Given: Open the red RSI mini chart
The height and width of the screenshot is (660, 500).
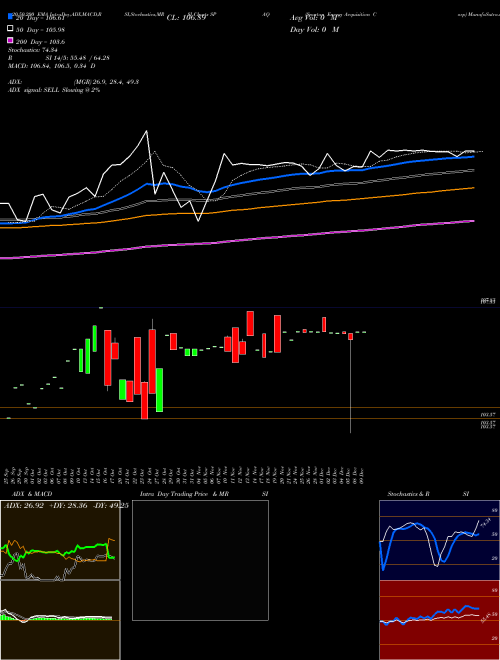Looking at the screenshot, I should click(439, 620).
